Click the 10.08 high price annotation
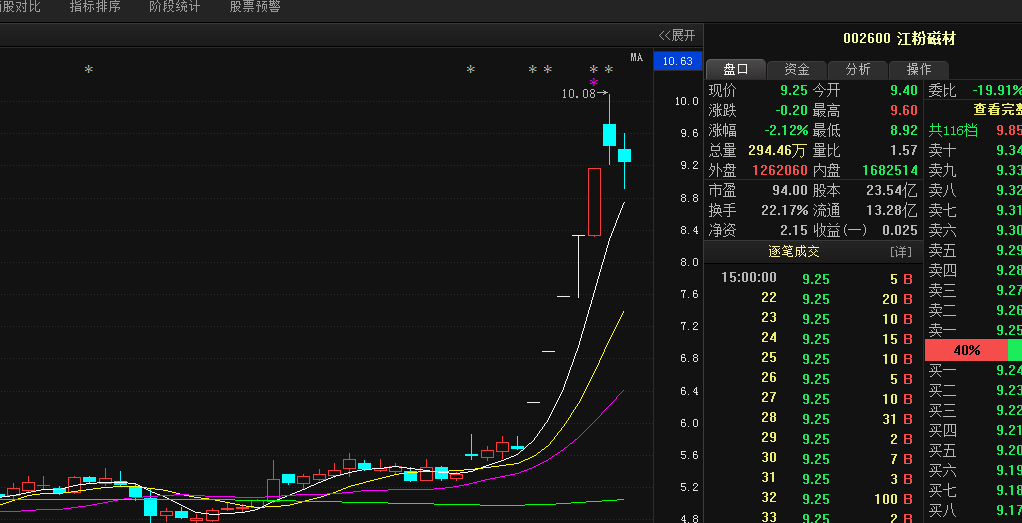1022x523 pixels. tap(579, 93)
